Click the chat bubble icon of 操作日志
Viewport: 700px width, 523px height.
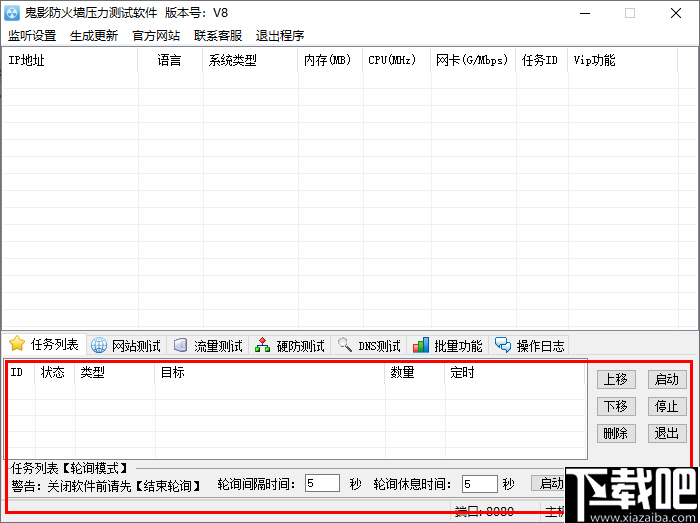503,345
